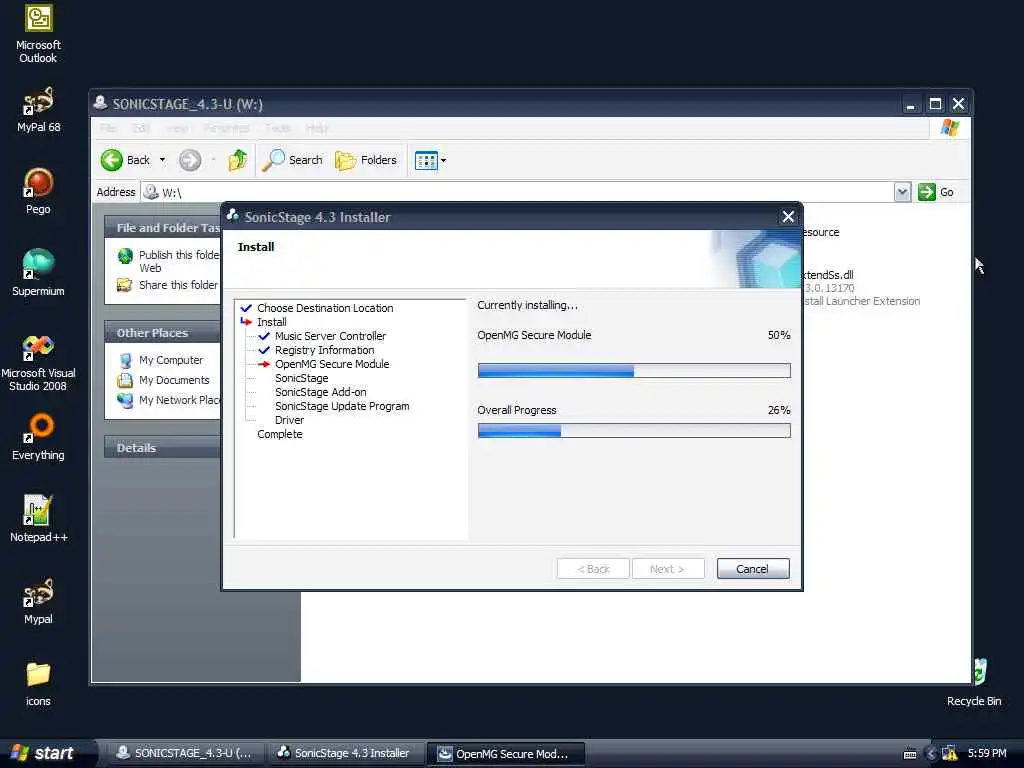Go up one folder level
The image size is (1024, 768).
(237, 160)
